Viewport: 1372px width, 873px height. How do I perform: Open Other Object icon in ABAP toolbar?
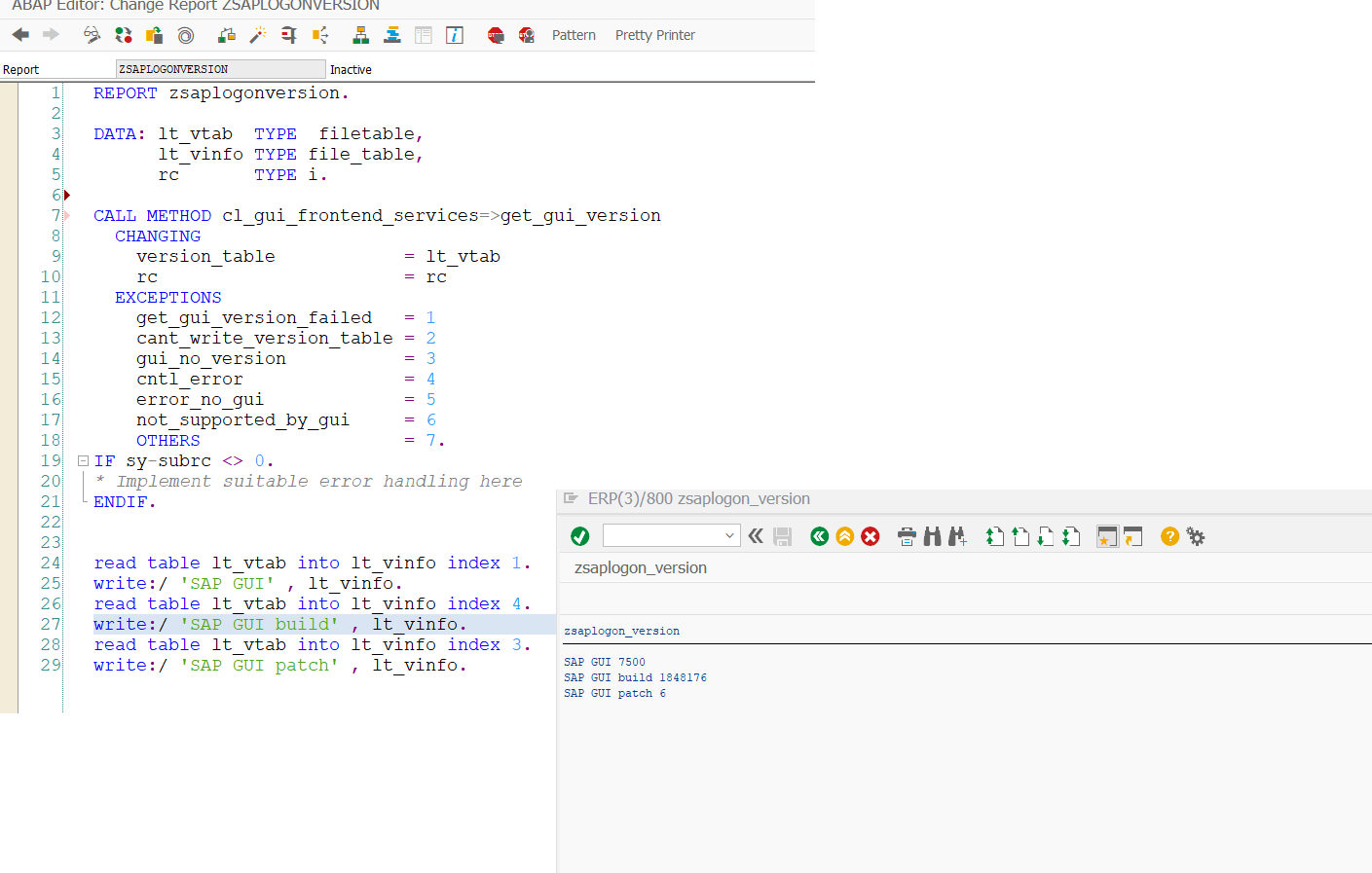154,35
